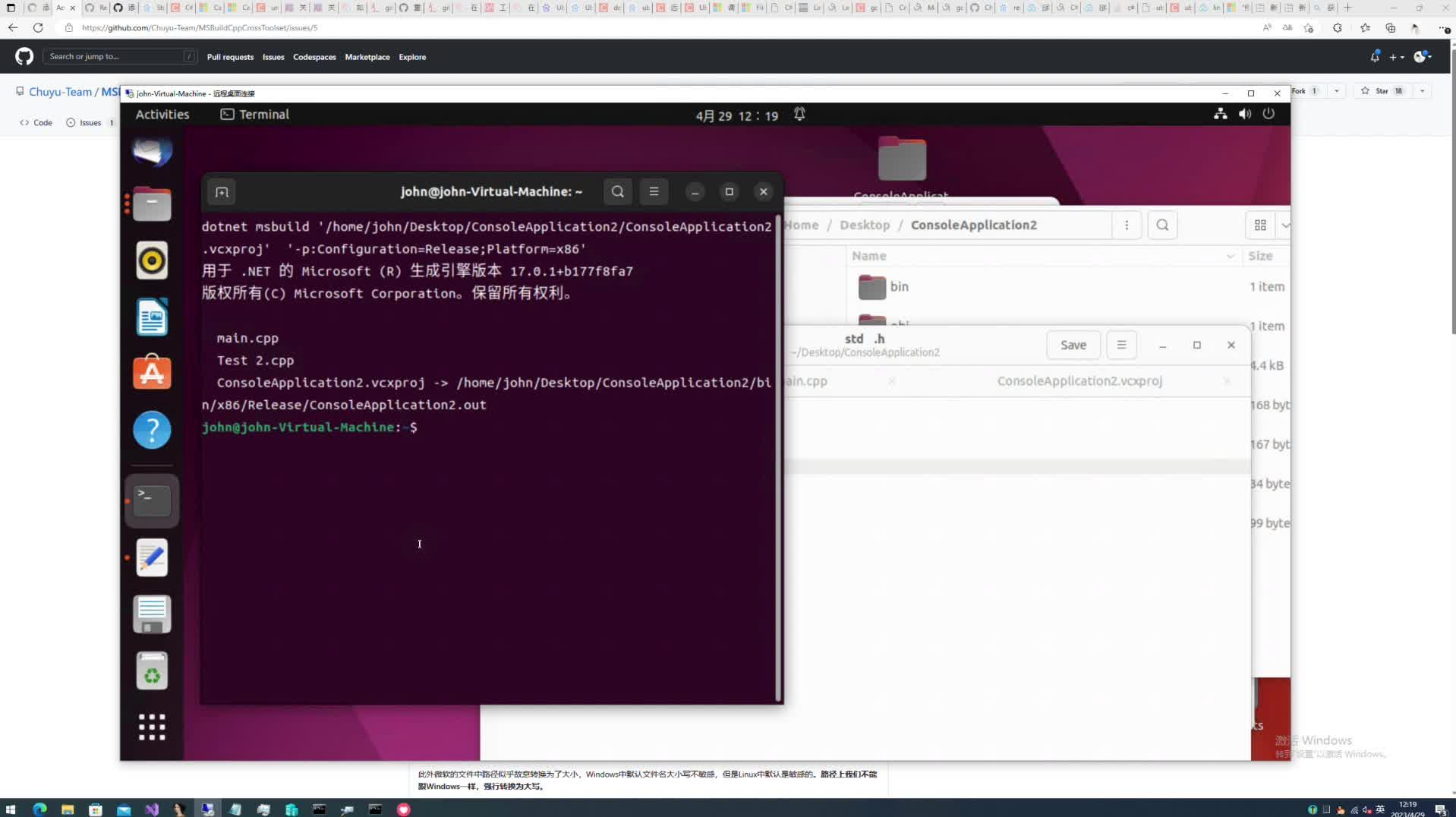The width and height of the screenshot is (1456, 817).
Task: Open Pull requests in the GitHub navigation
Action: (x=230, y=57)
